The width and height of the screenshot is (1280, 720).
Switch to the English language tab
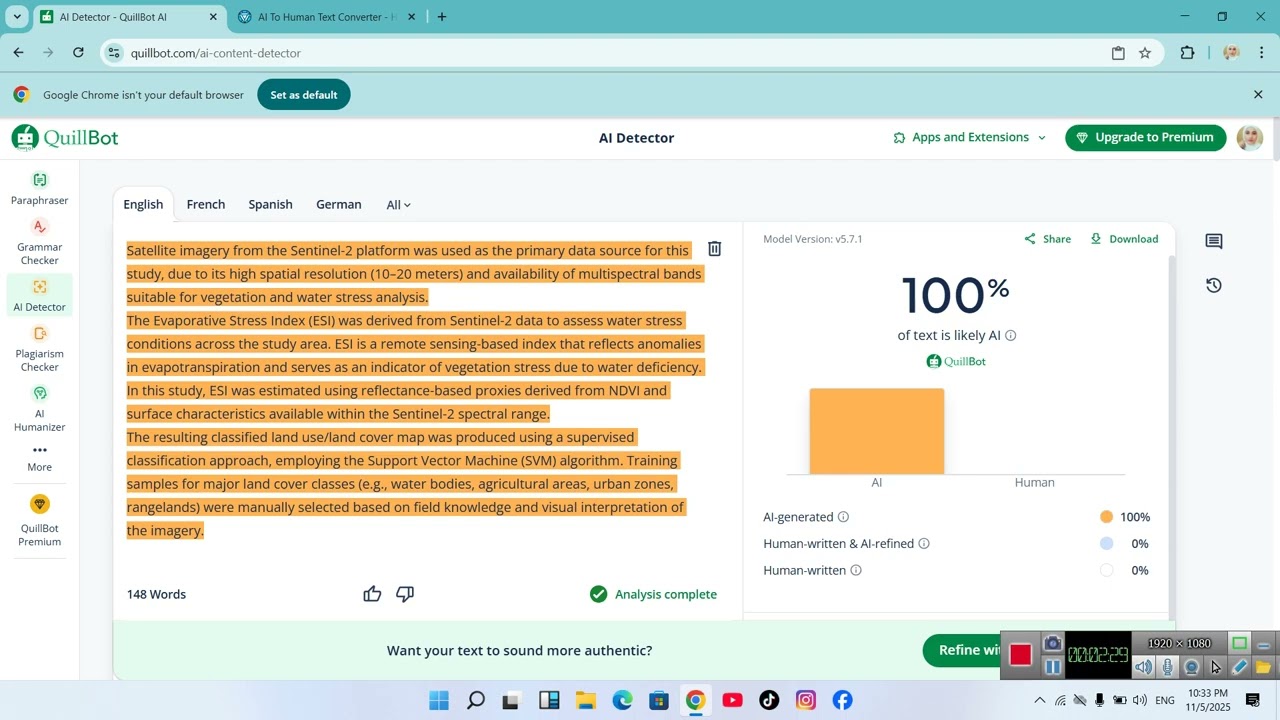143,204
